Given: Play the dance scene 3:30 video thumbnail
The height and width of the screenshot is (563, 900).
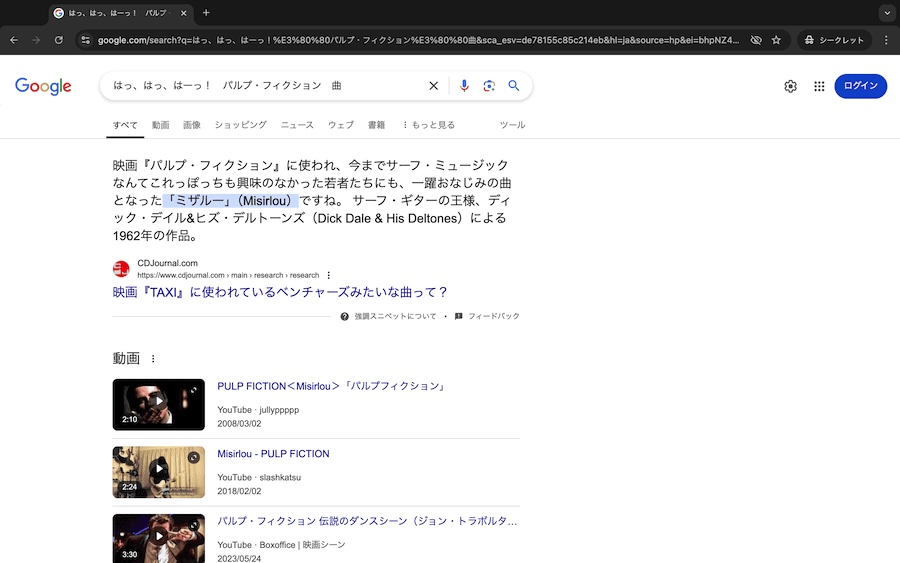Looking at the screenshot, I should tap(158, 538).
